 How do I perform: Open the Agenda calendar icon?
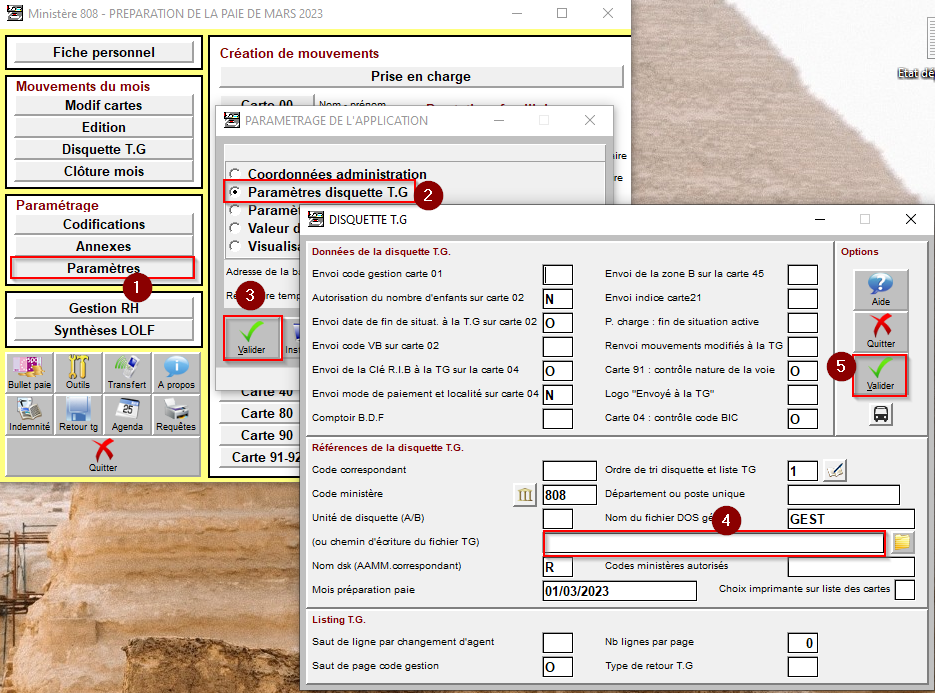[x=127, y=412]
